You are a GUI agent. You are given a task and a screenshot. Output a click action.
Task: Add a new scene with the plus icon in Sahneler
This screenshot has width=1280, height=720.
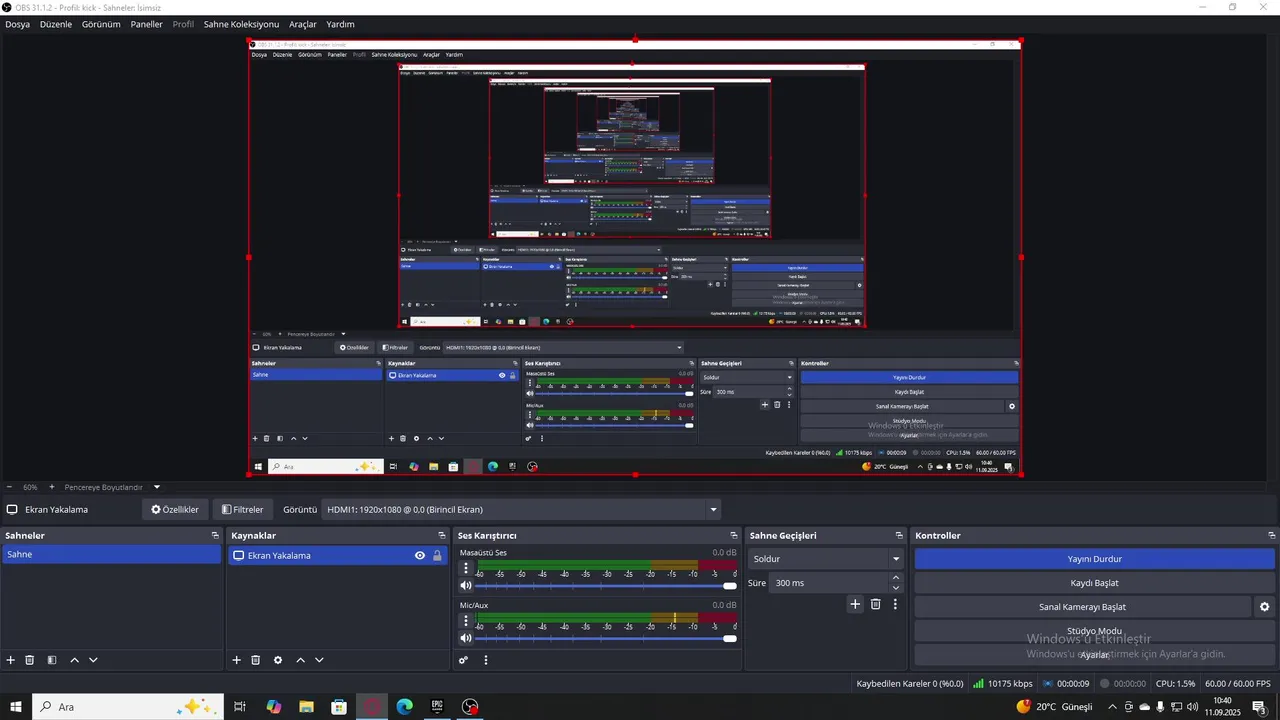point(11,660)
